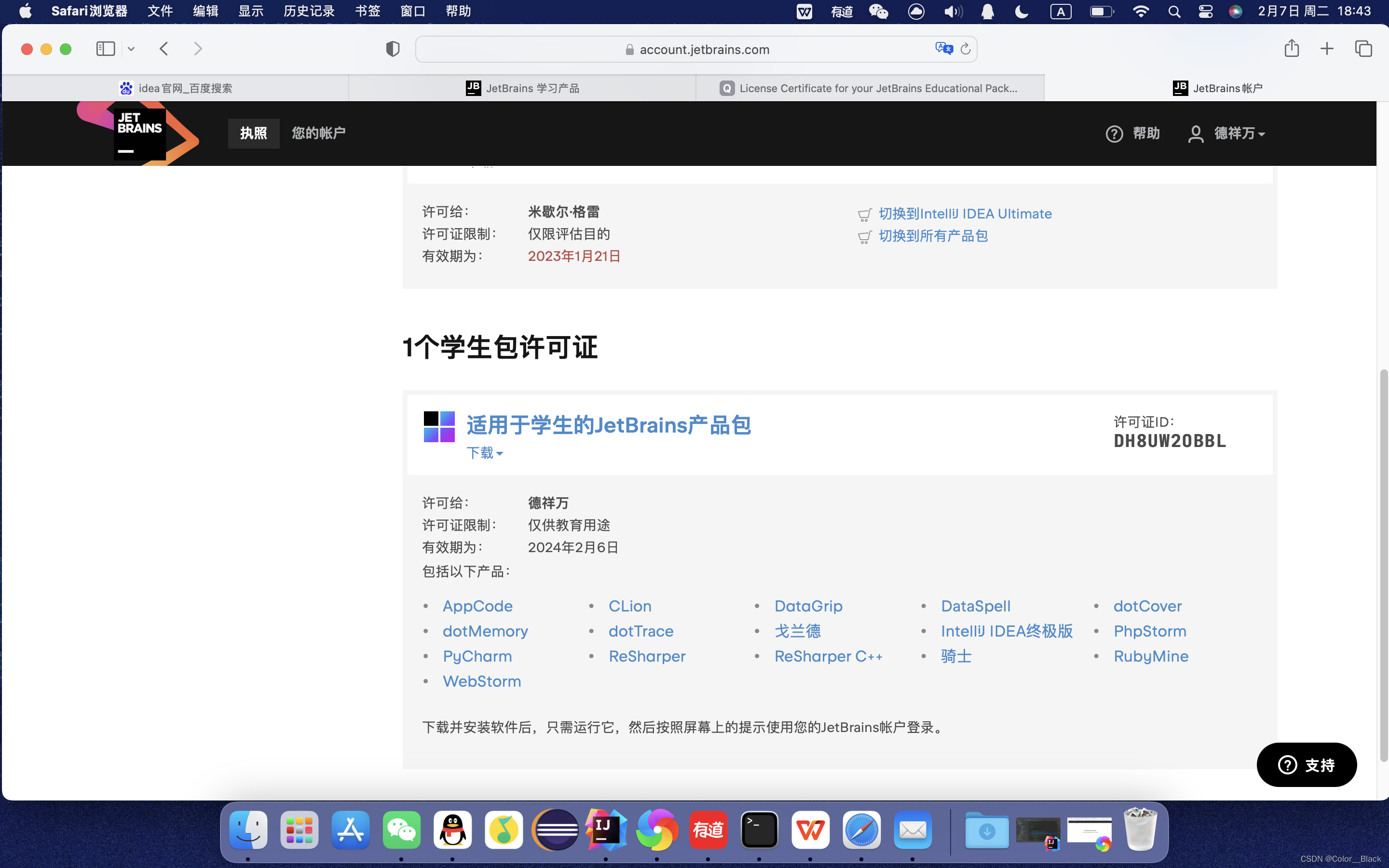Open 适用于学生的JetBrains产品包 title link
Viewport: 1389px width, 868px height.
click(x=608, y=425)
